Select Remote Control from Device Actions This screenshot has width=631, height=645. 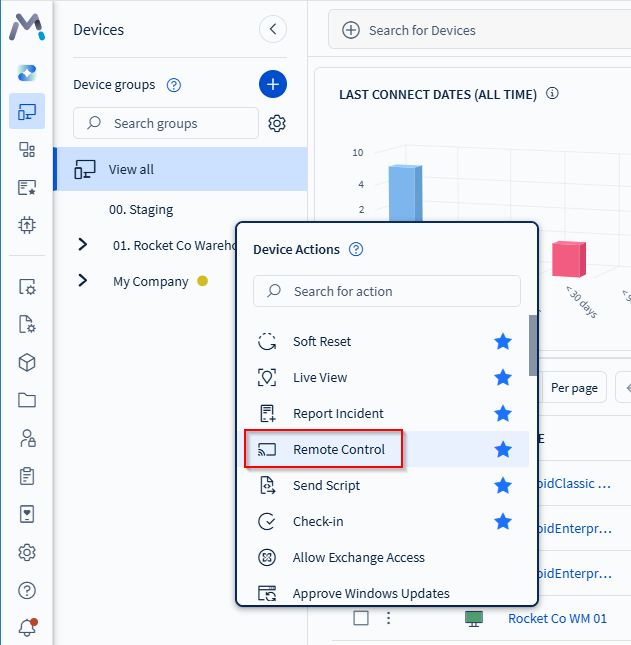tap(338, 450)
